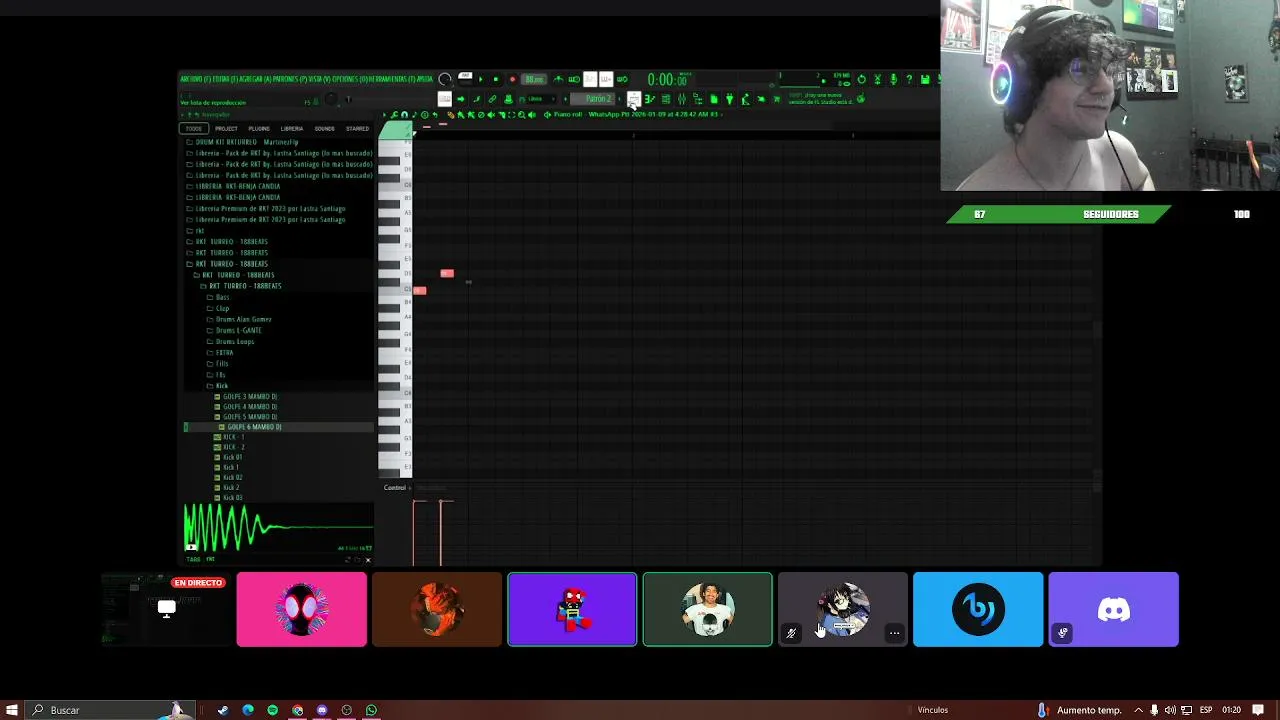Select the lower pink note in piano roll
This screenshot has width=1280, height=720.
coord(420,291)
